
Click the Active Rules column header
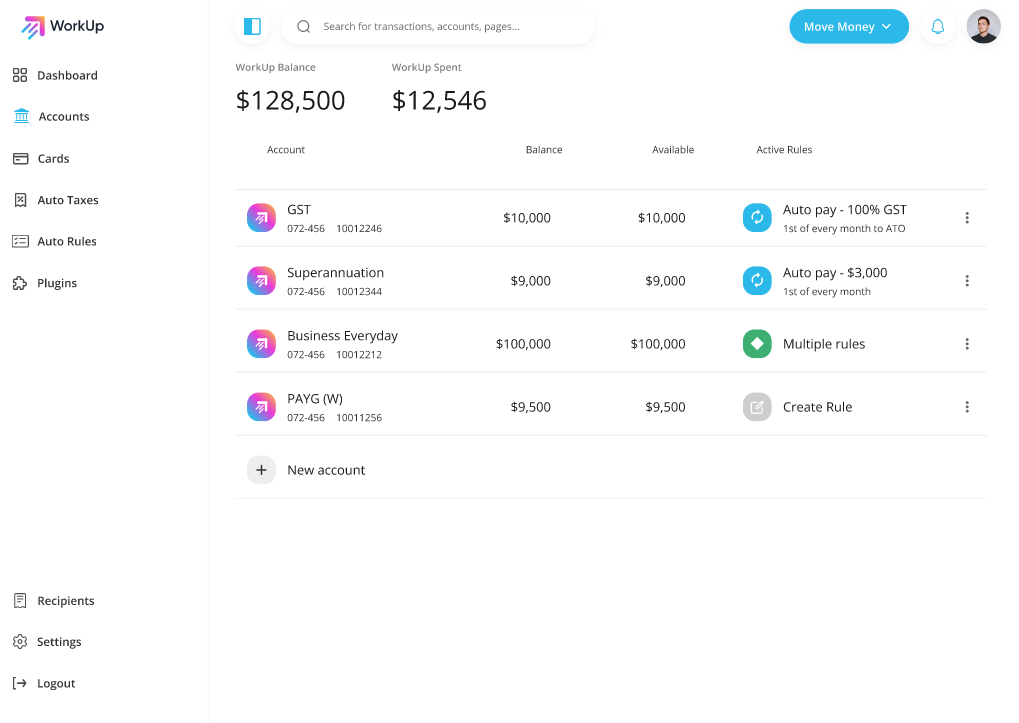point(784,149)
